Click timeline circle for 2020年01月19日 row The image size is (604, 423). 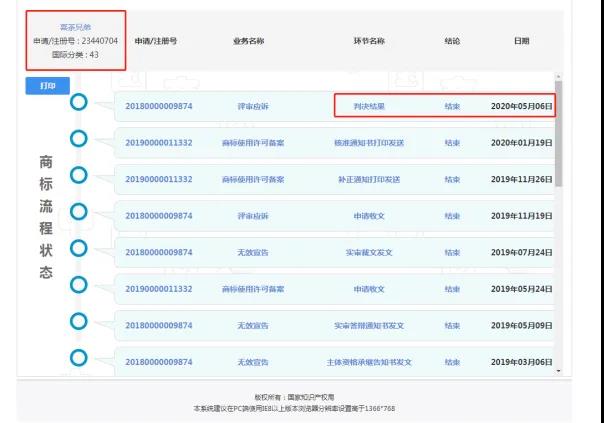[x=79, y=139]
